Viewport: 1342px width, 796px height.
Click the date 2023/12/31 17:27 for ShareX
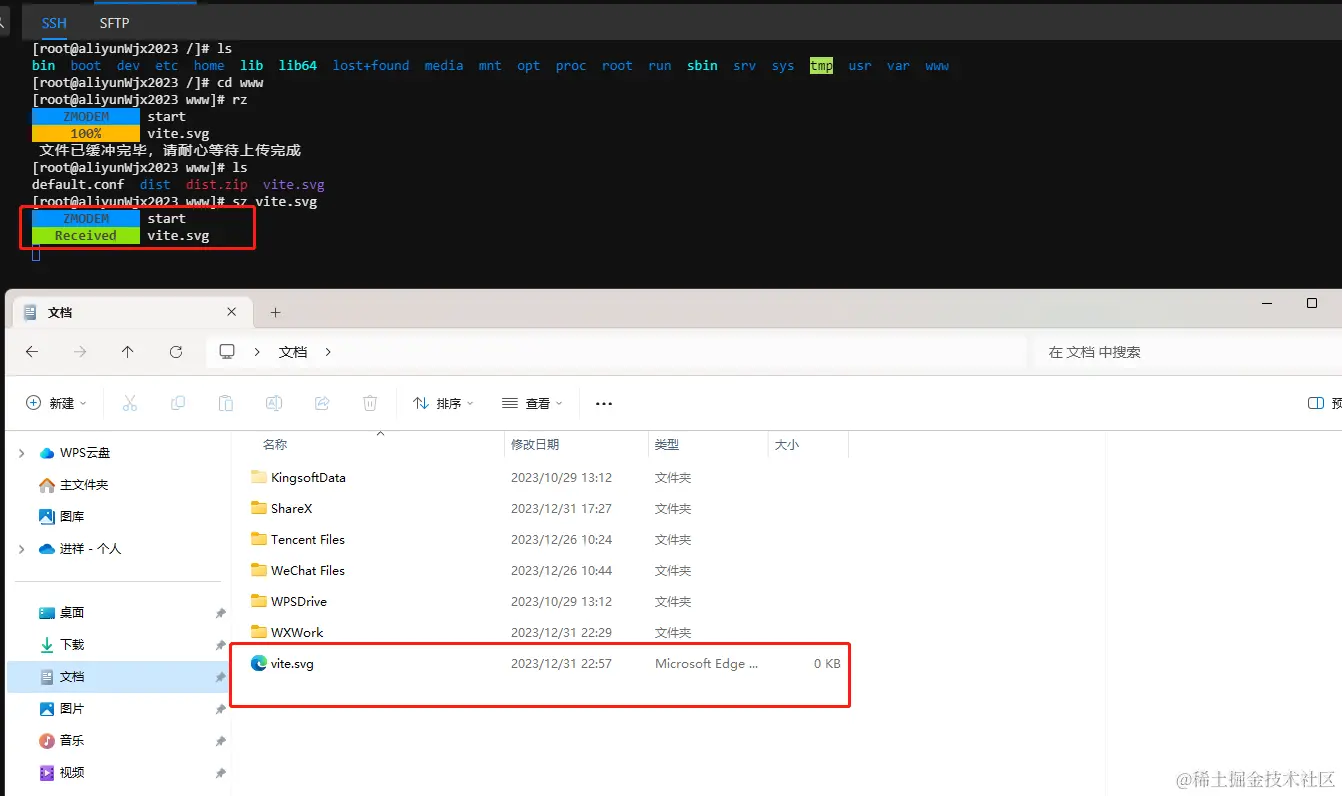click(561, 508)
